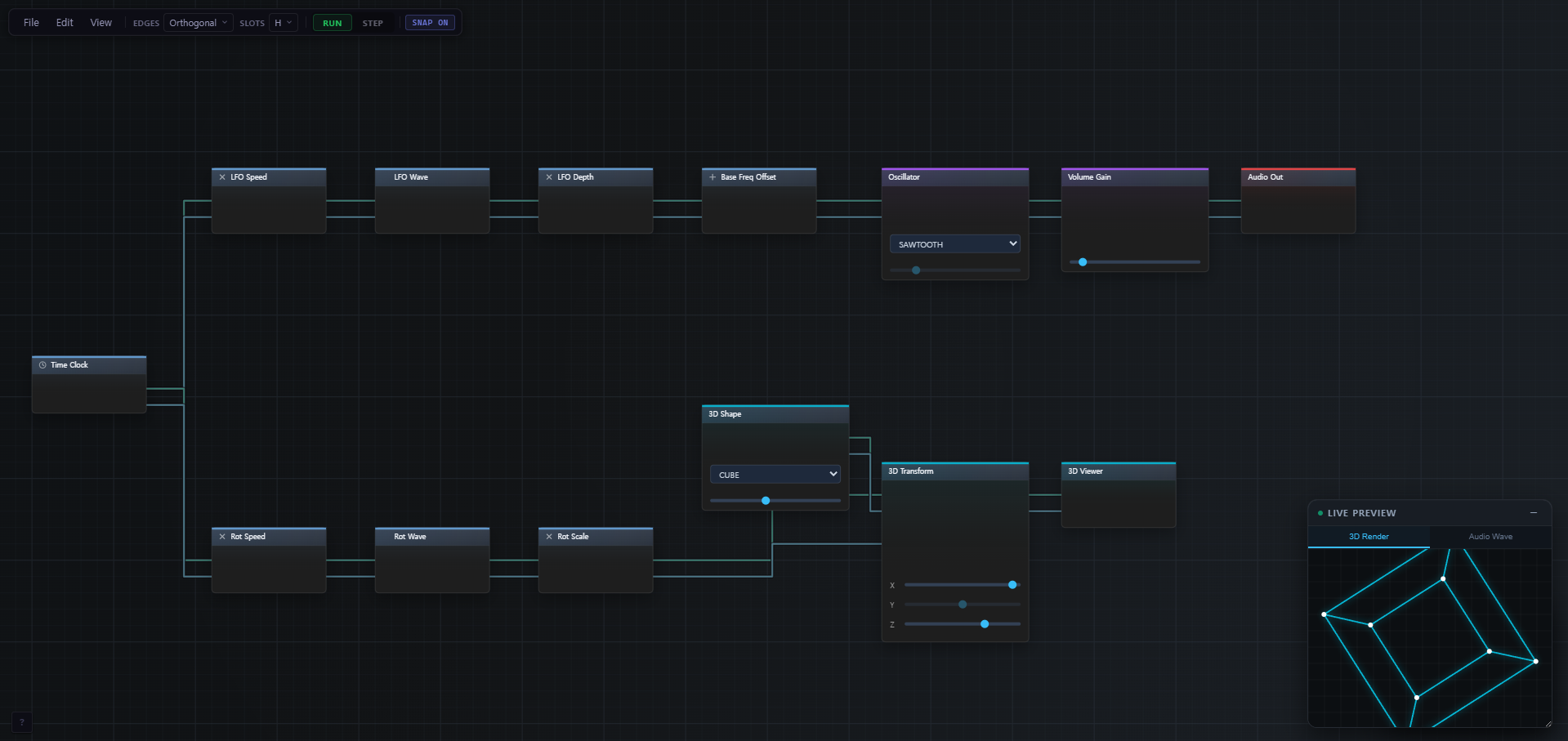Click the multiply icon on LFO Speed node
The height and width of the screenshot is (741, 1568).
click(222, 177)
